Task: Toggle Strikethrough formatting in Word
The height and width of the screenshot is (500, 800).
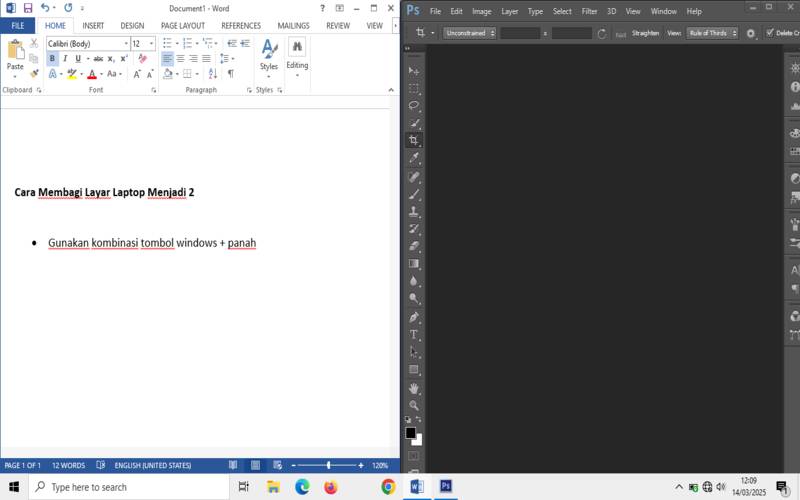Action: (x=98, y=59)
